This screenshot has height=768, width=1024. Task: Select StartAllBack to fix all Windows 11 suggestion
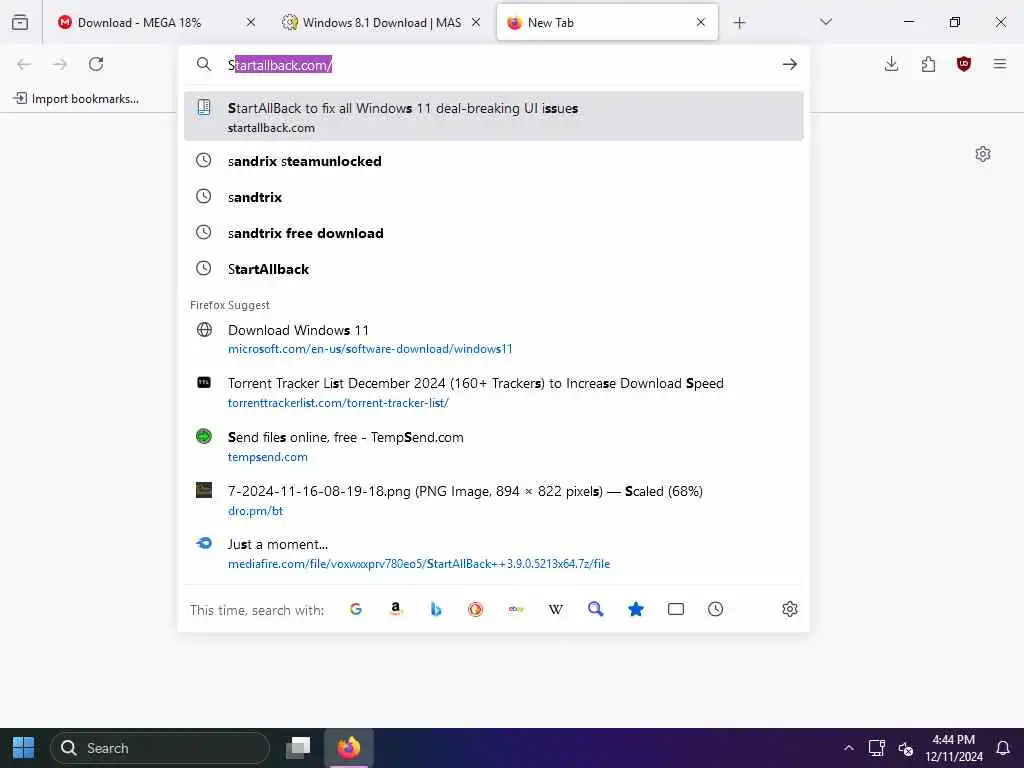point(494,116)
